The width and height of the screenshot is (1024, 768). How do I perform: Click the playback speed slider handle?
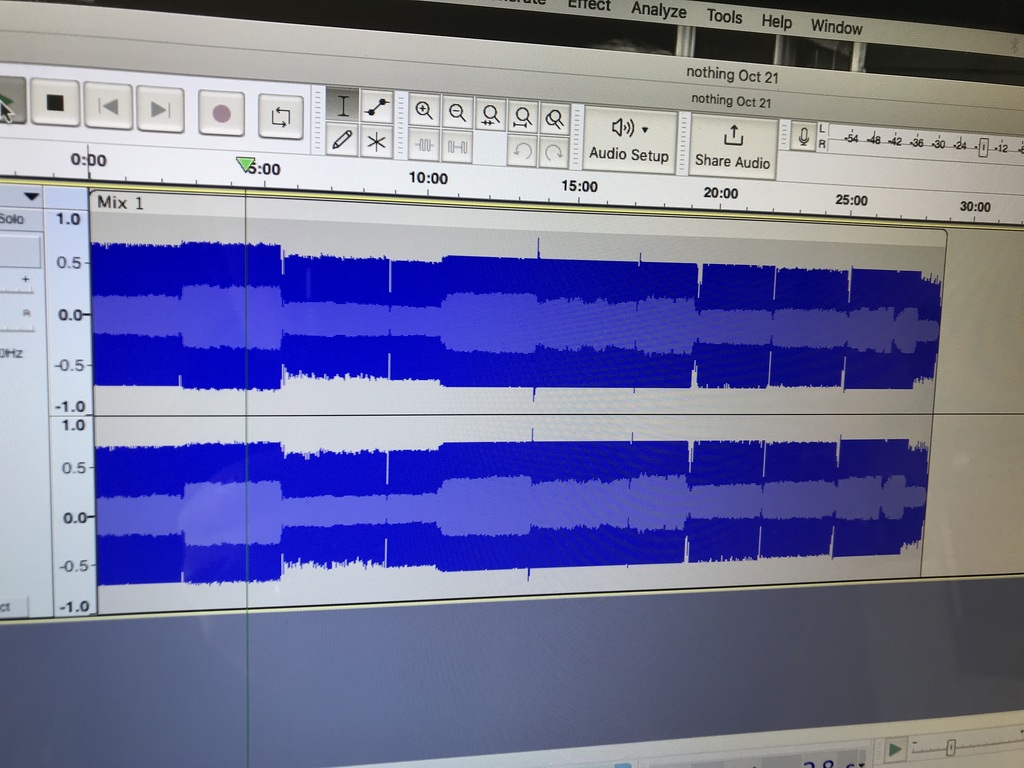(950, 747)
